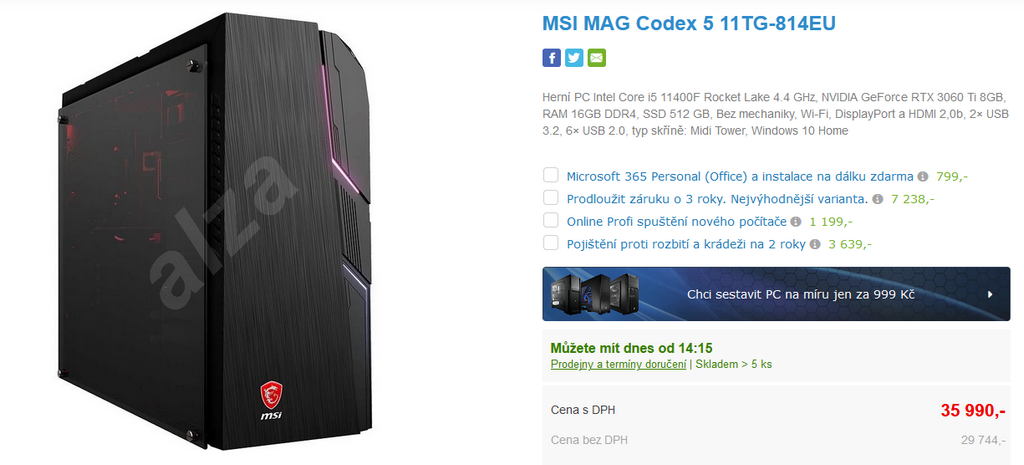
Task: Open the MSI MAG Codex 5 title link
Action: coord(689,24)
